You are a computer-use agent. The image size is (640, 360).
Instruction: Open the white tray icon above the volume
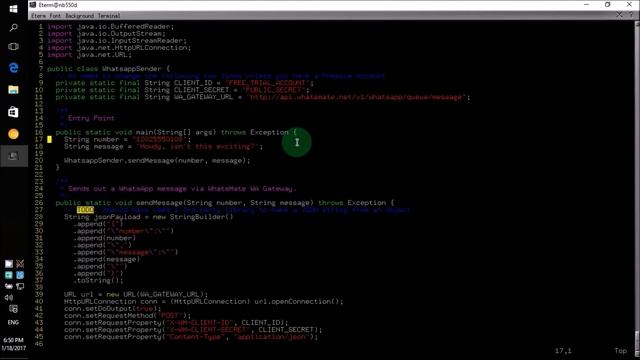point(9,264)
